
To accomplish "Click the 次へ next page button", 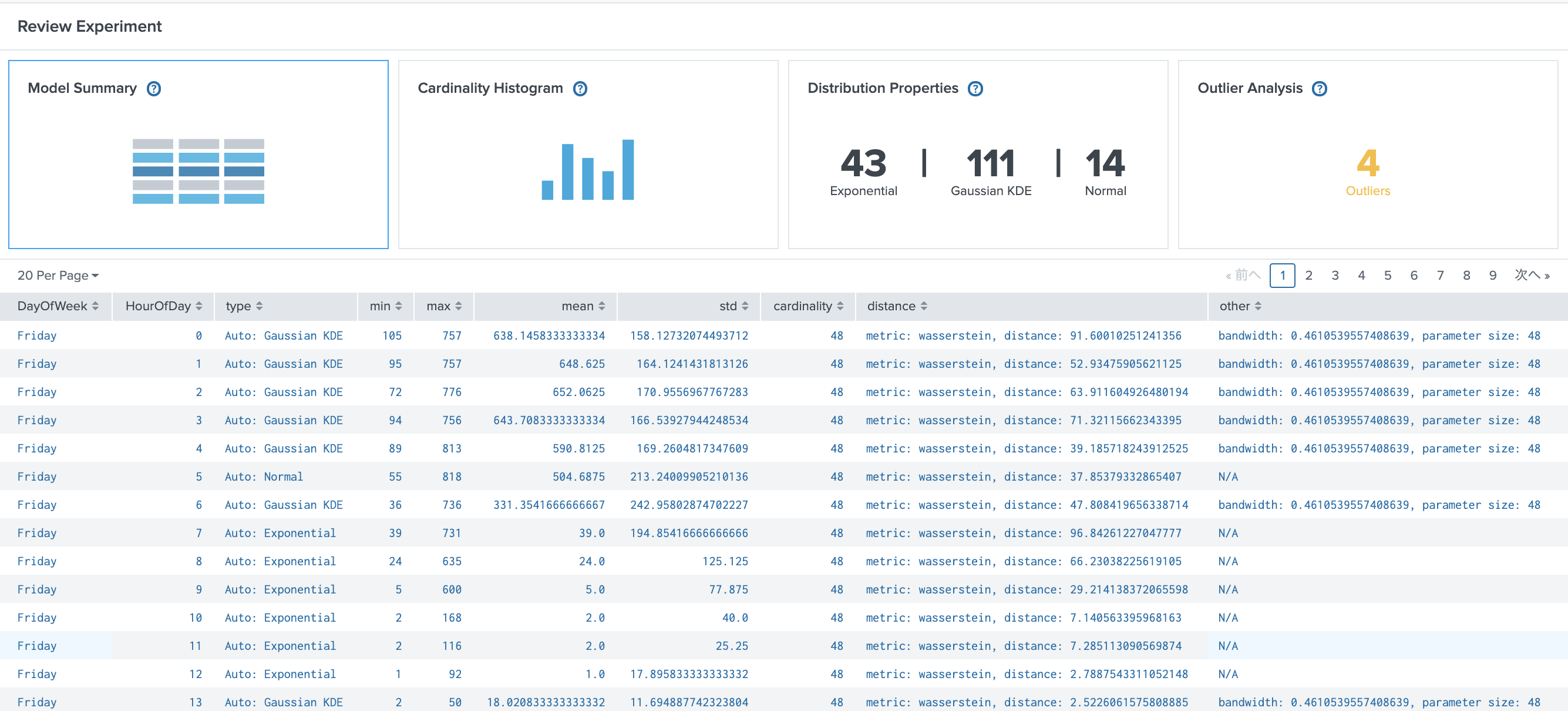I will click(x=1532, y=275).
